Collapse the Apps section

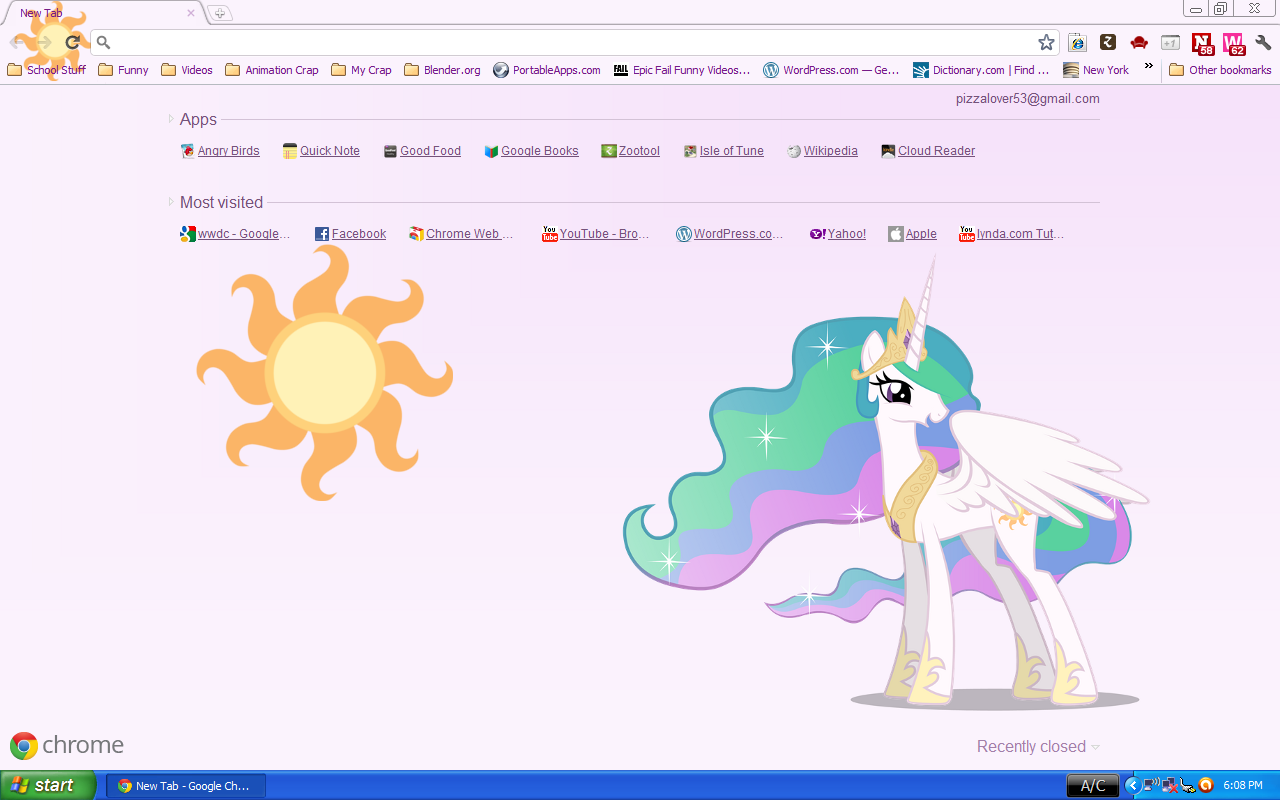[171, 119]
